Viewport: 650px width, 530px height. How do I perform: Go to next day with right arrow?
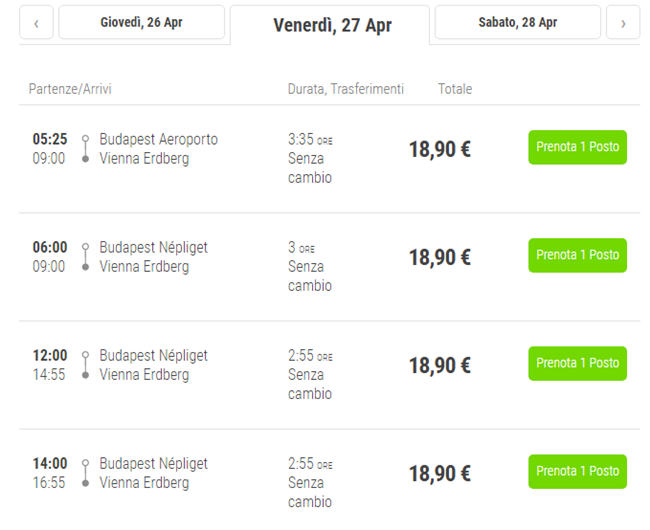point(623,23)
